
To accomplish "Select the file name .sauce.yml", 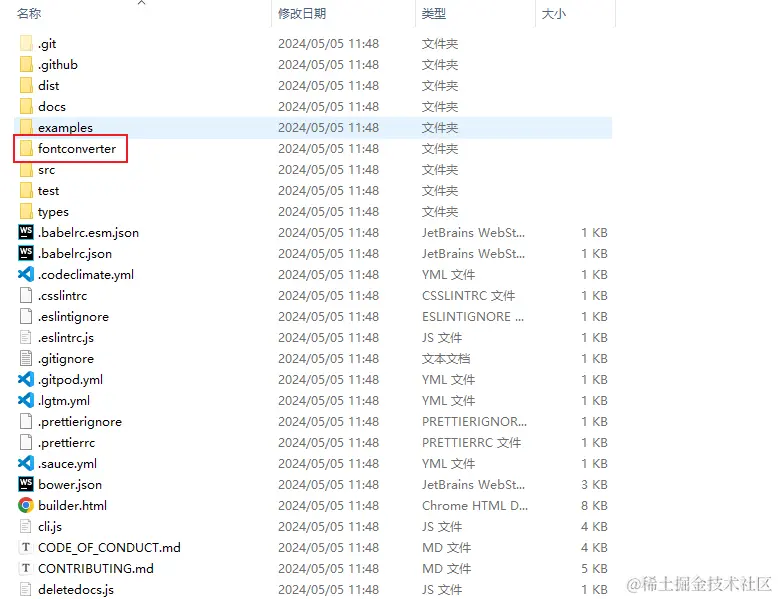I will (x=67, y=464).
